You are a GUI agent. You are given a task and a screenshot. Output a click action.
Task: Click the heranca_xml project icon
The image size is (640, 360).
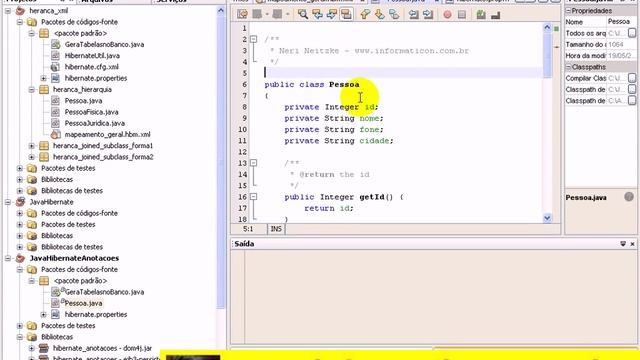coord(20,11)
